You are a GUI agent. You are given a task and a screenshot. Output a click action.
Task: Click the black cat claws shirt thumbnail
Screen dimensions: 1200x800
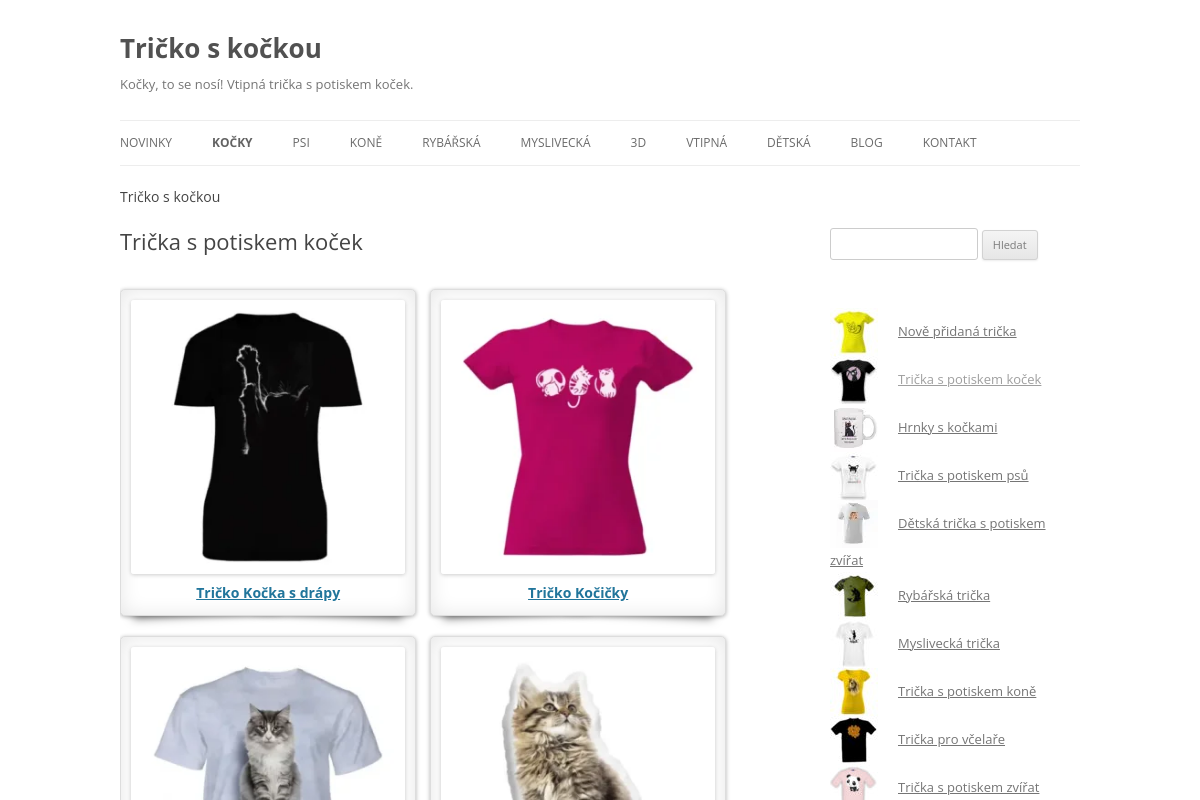(x=268, y=437)
